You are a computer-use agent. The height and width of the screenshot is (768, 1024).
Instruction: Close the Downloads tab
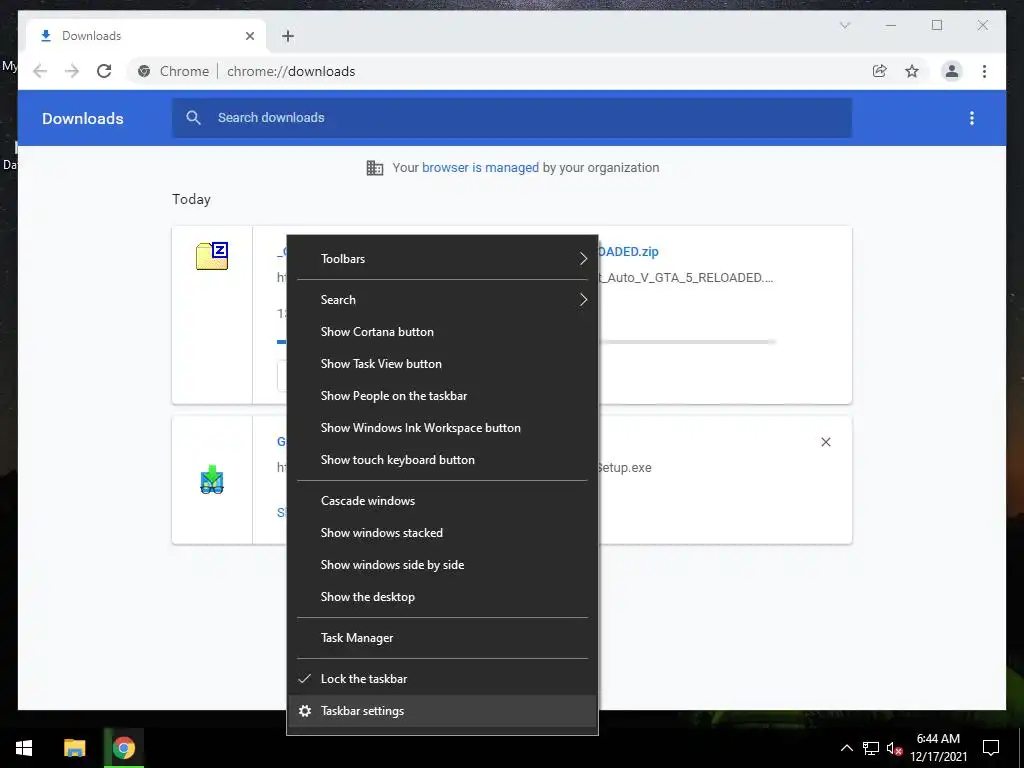point(249,36)
